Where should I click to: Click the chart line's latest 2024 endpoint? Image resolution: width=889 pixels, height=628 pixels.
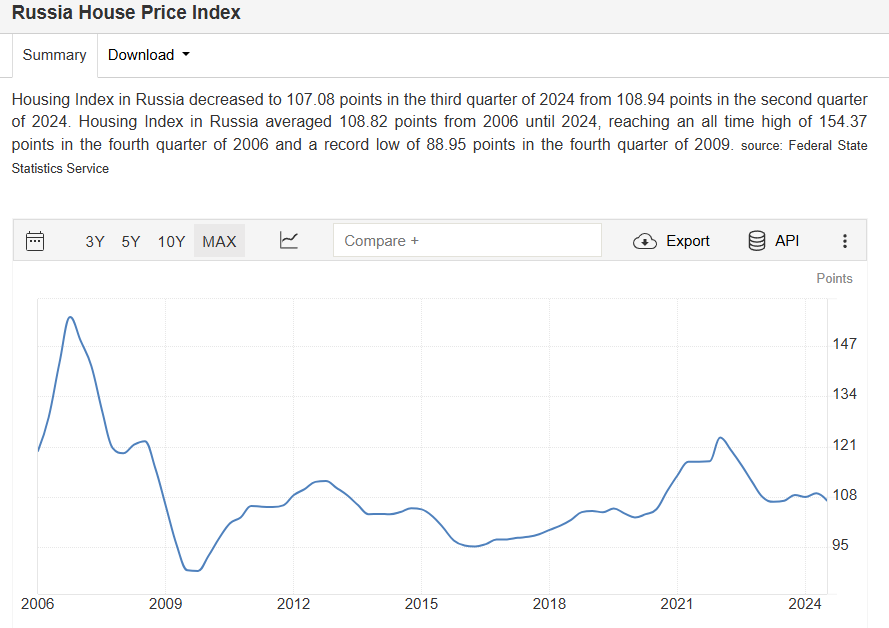[x=827, y=500]
